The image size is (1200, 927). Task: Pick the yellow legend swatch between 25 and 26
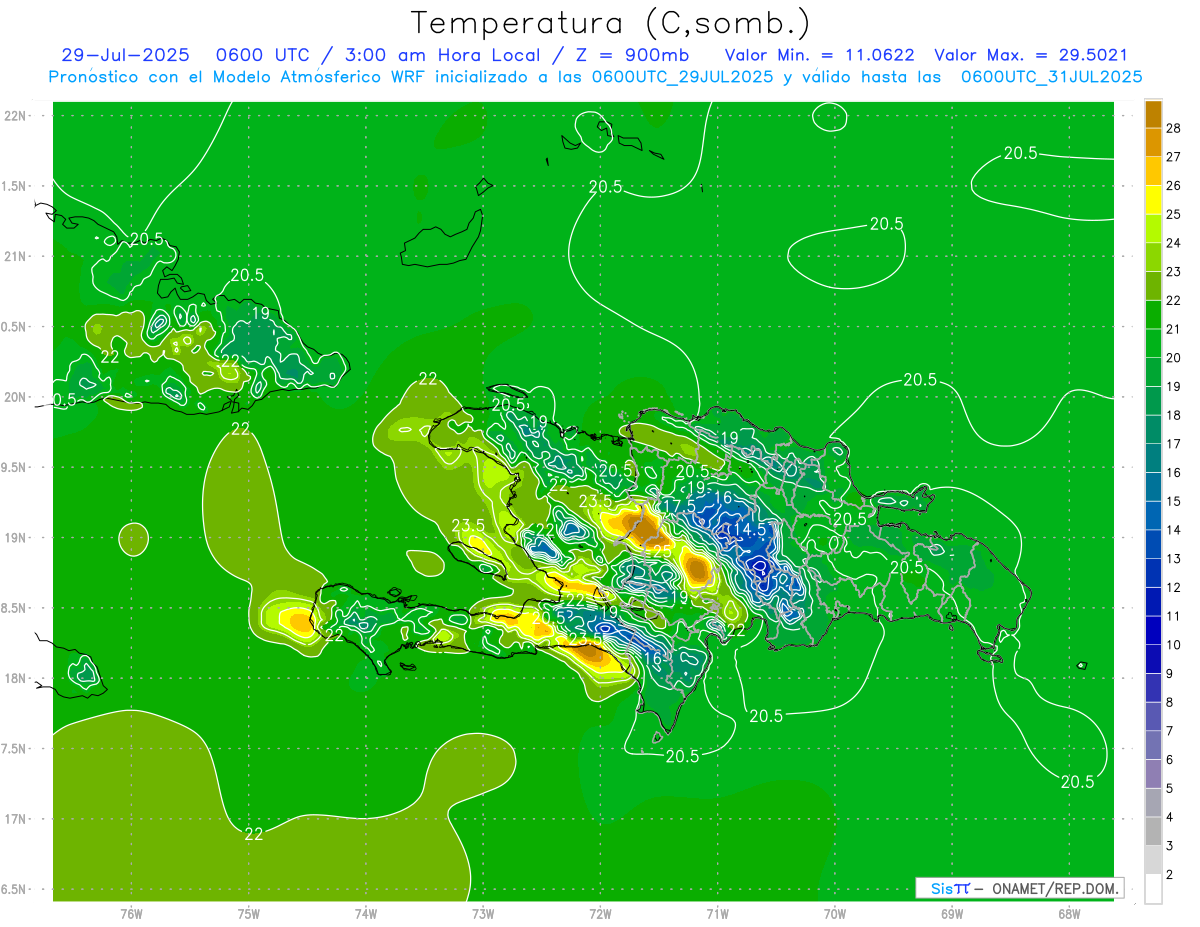point(1153,199)
